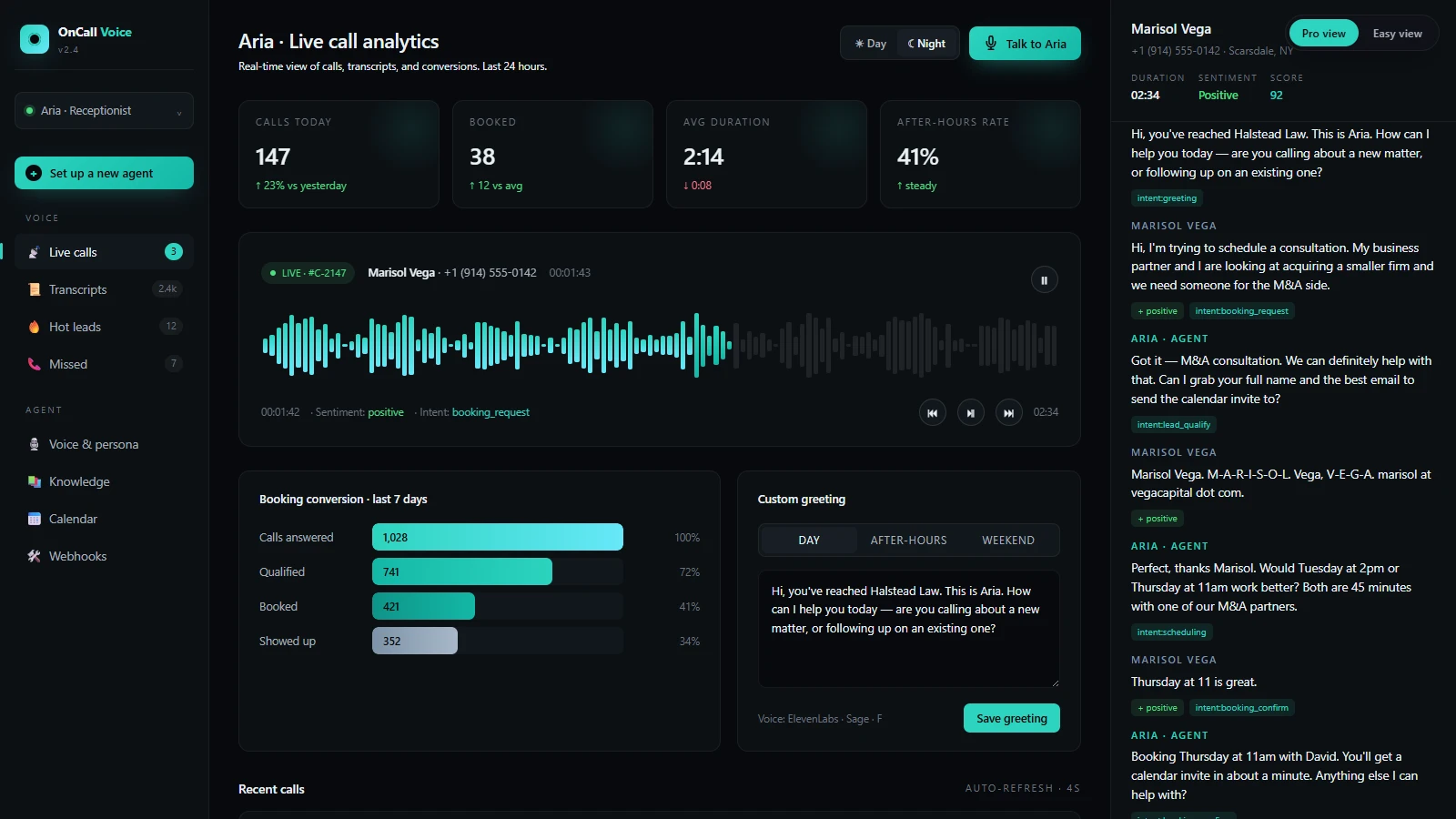
Task: Click the Save greeting button
Action: pyautogui.click(x=1012, y=718)
